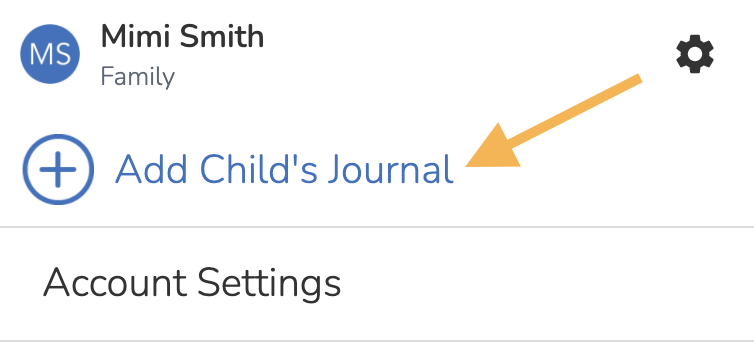The height and width of the screenshot is (360, 754).
Task: Click the MS initials in the avatar
Action: coord(50,54)
